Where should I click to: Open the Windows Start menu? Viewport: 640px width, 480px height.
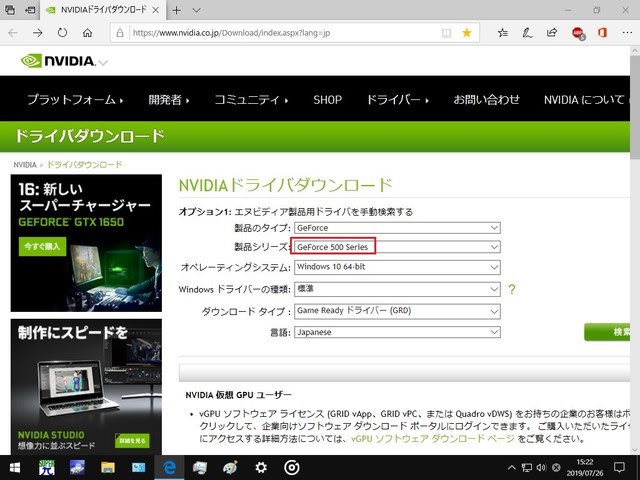pyautogui.click(x=15, y=467)
